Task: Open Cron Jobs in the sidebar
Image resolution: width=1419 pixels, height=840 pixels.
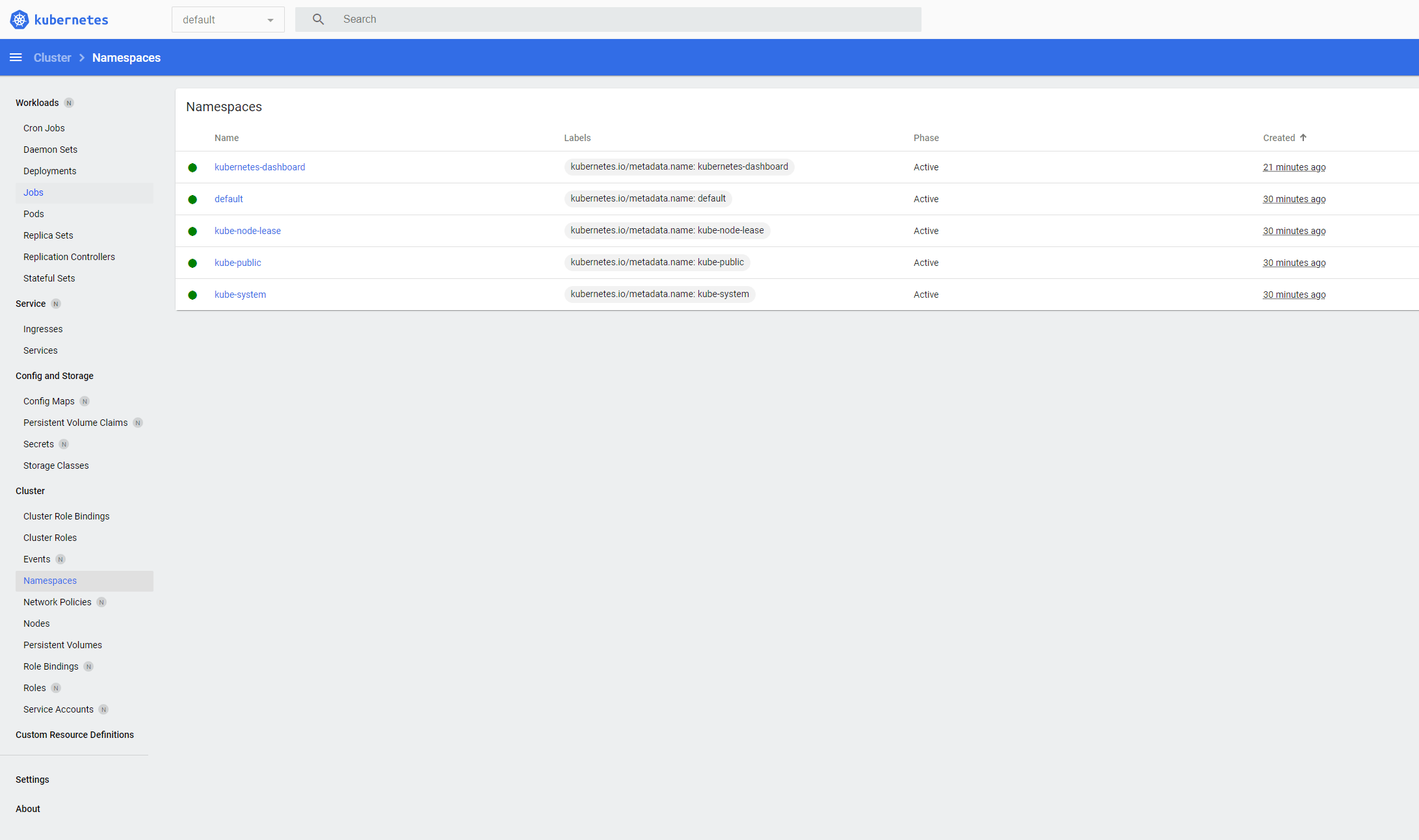Action: tap(44, 128)
